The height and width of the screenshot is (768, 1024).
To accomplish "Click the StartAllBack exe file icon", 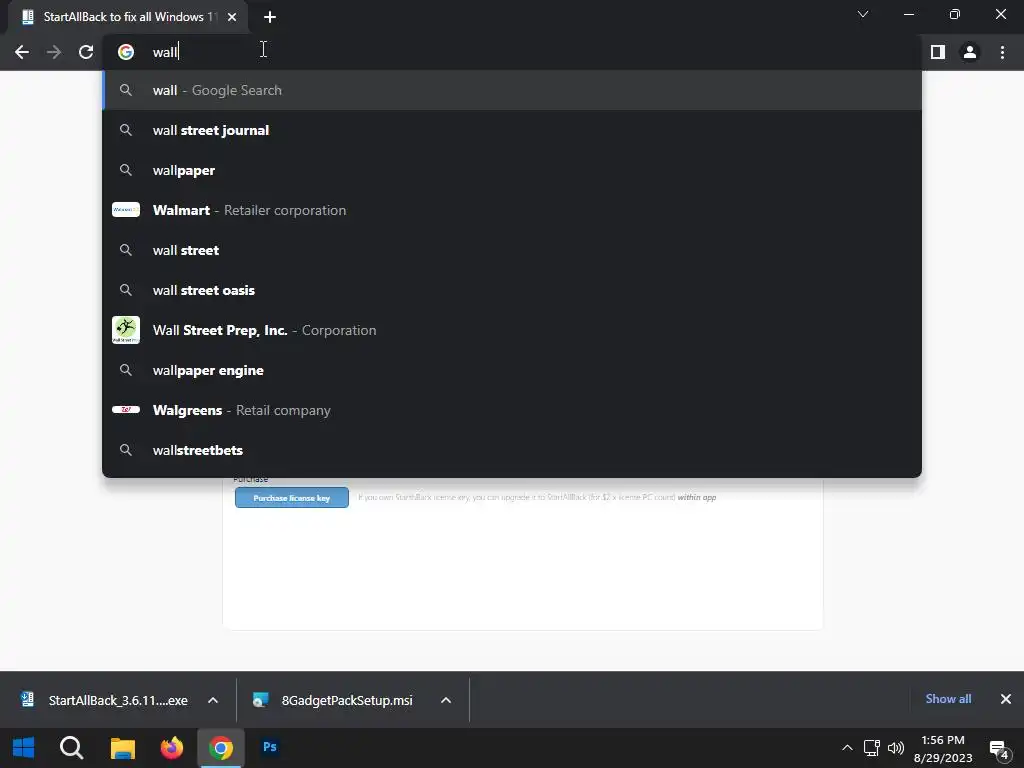I will pos(27,699).
